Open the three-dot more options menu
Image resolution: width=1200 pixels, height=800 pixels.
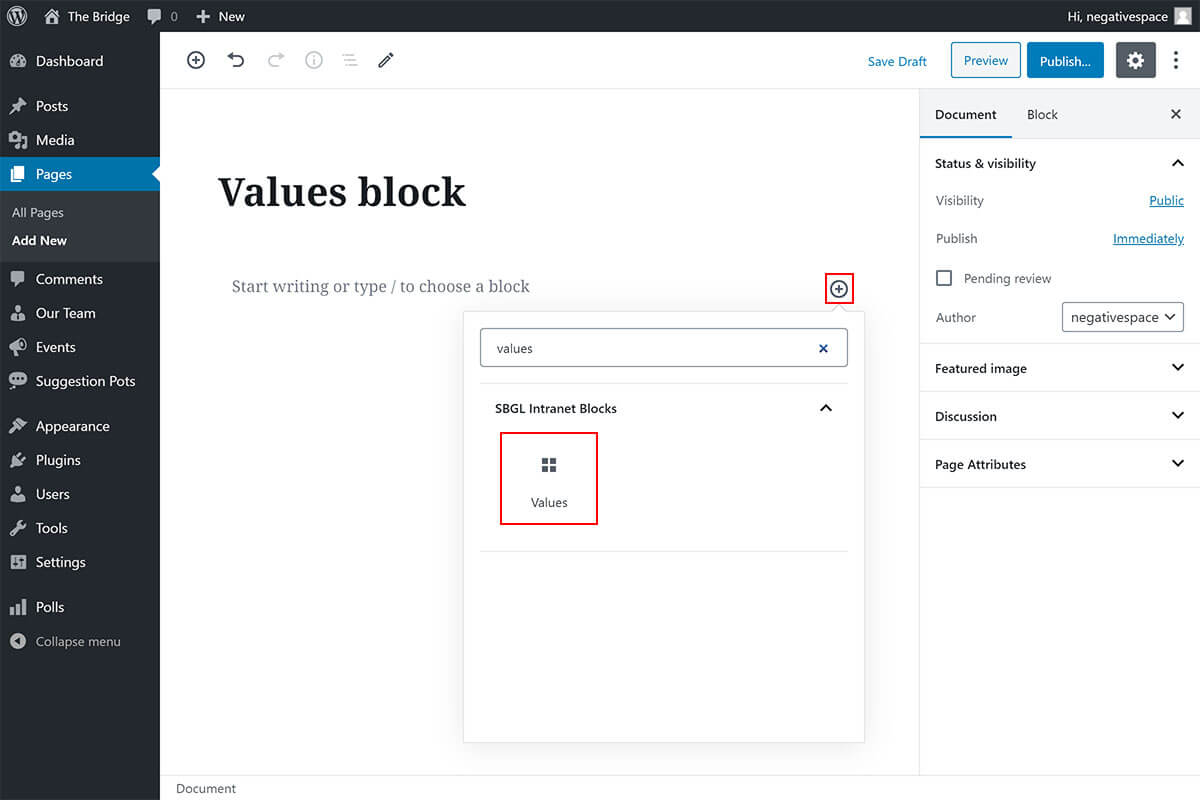(1176, 60)
